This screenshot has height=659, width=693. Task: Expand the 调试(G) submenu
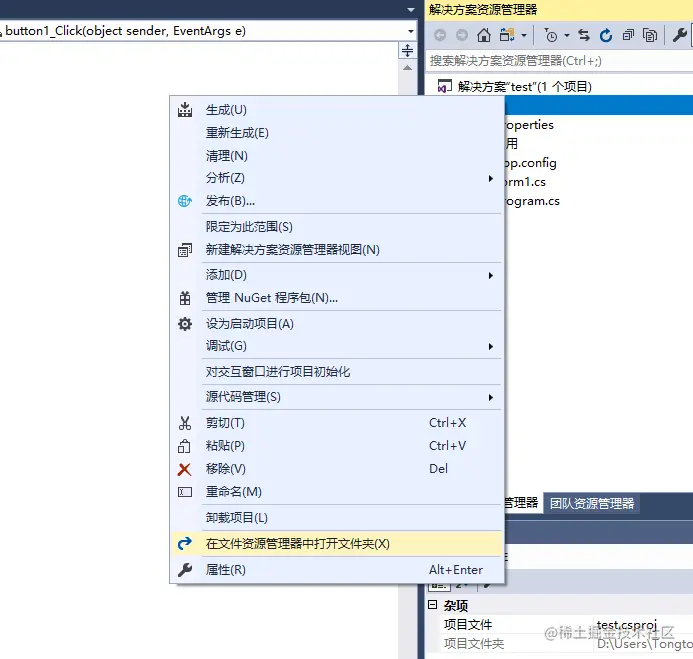point(337,346)
